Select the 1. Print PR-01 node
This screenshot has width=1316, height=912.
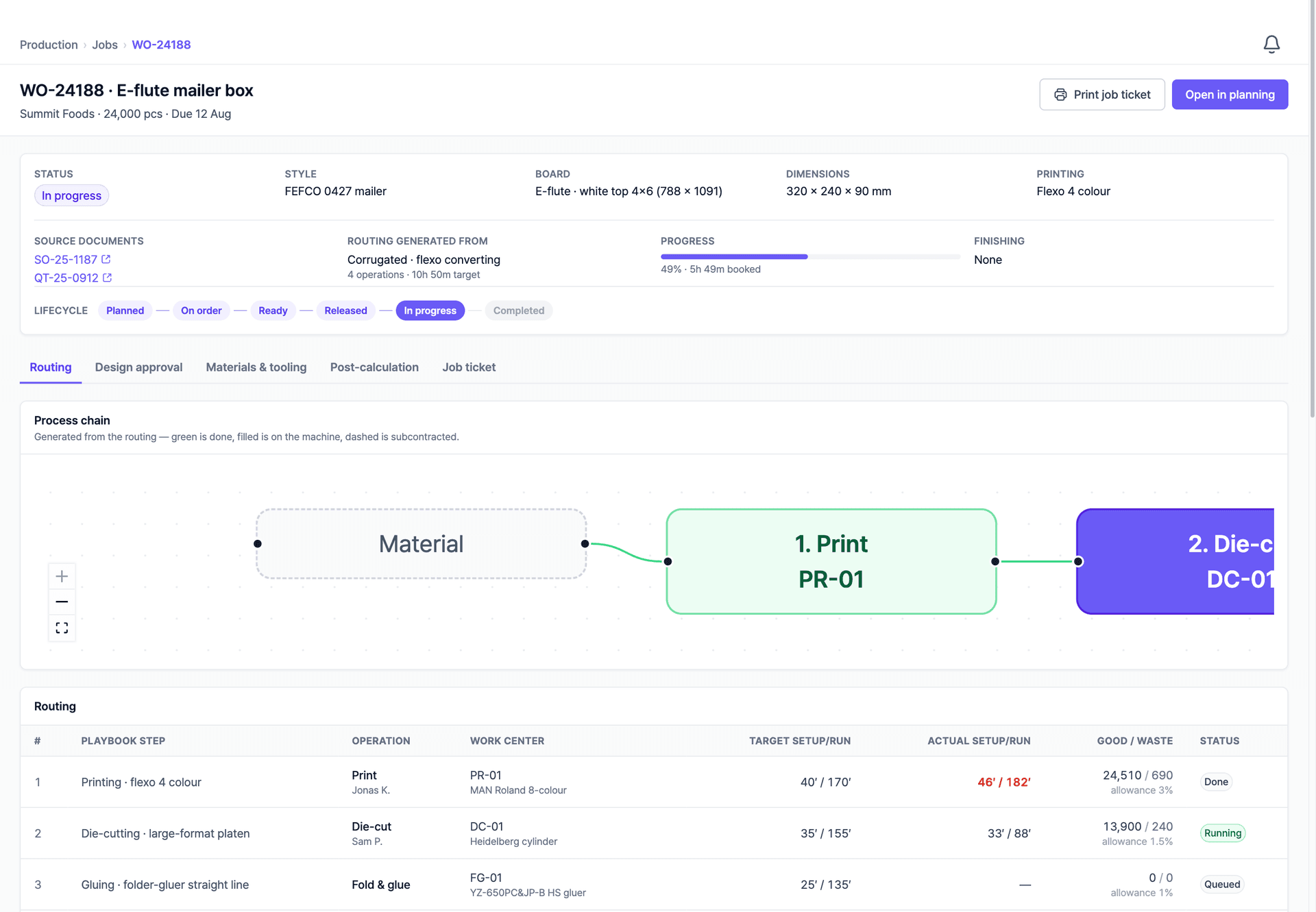click(831, 561)
